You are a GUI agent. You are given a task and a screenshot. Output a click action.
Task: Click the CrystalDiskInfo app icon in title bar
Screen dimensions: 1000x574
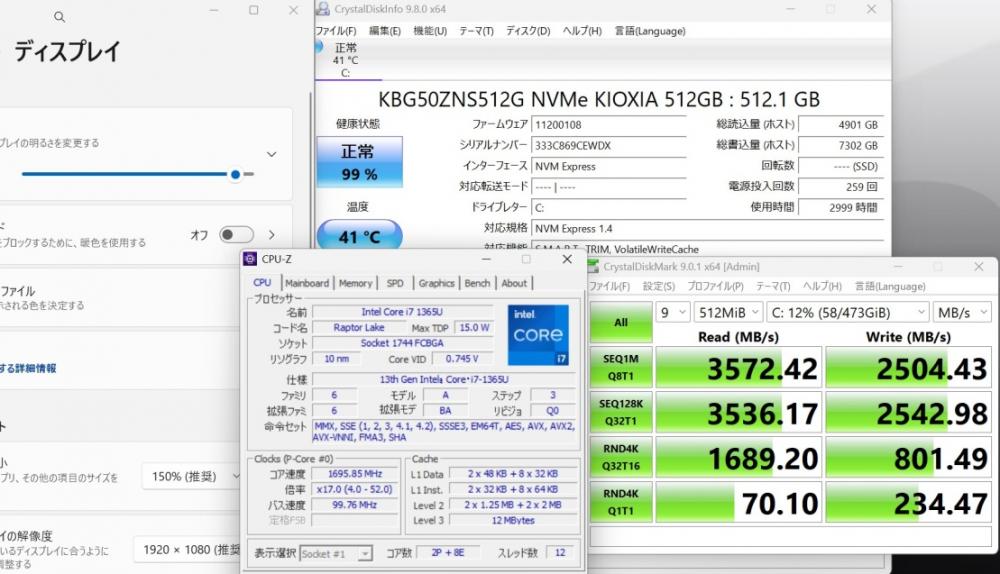(x=323, y=9)
